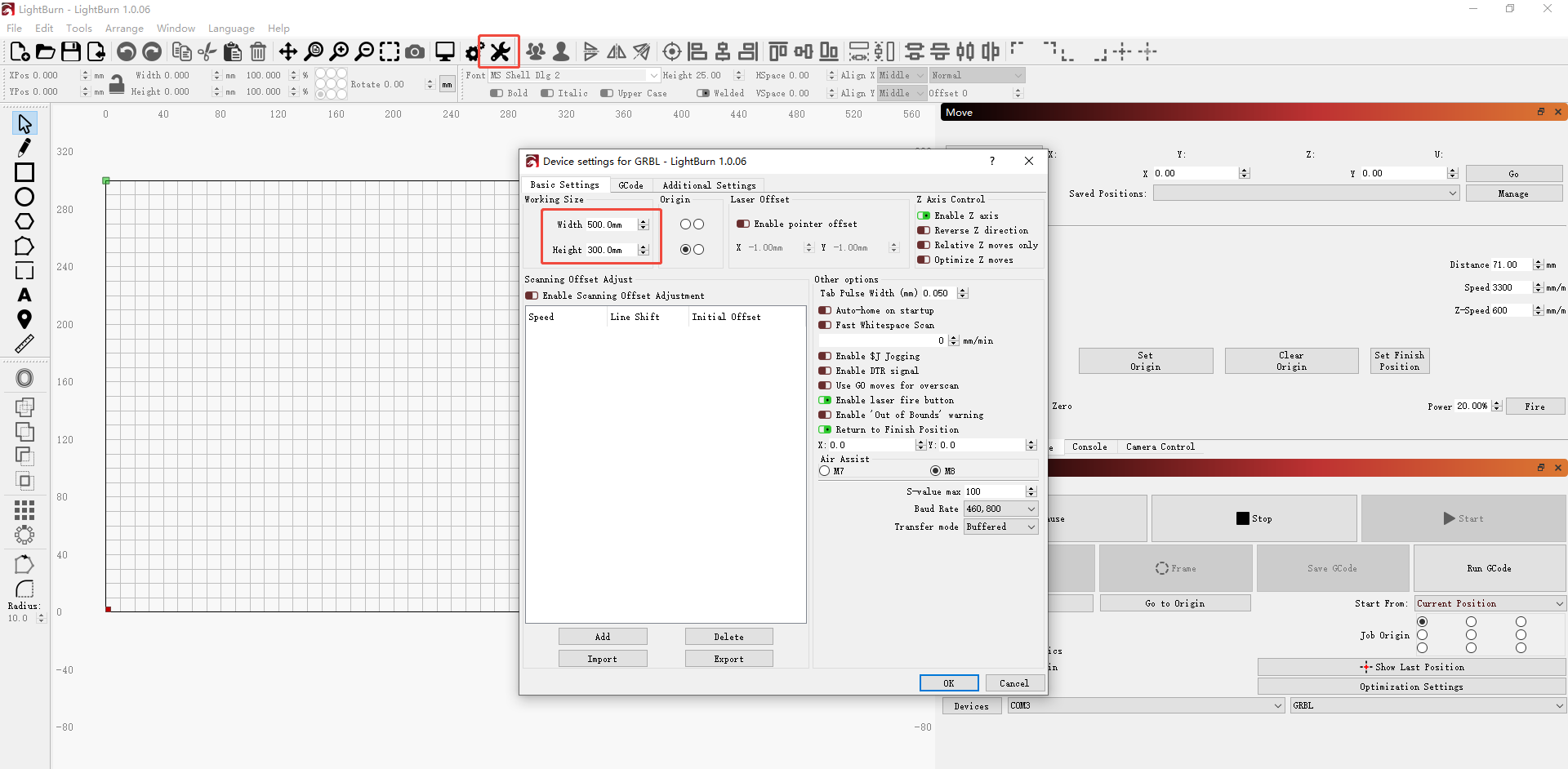Click the Import button
The image size is (1568, 769).
(x=603, y=659)
